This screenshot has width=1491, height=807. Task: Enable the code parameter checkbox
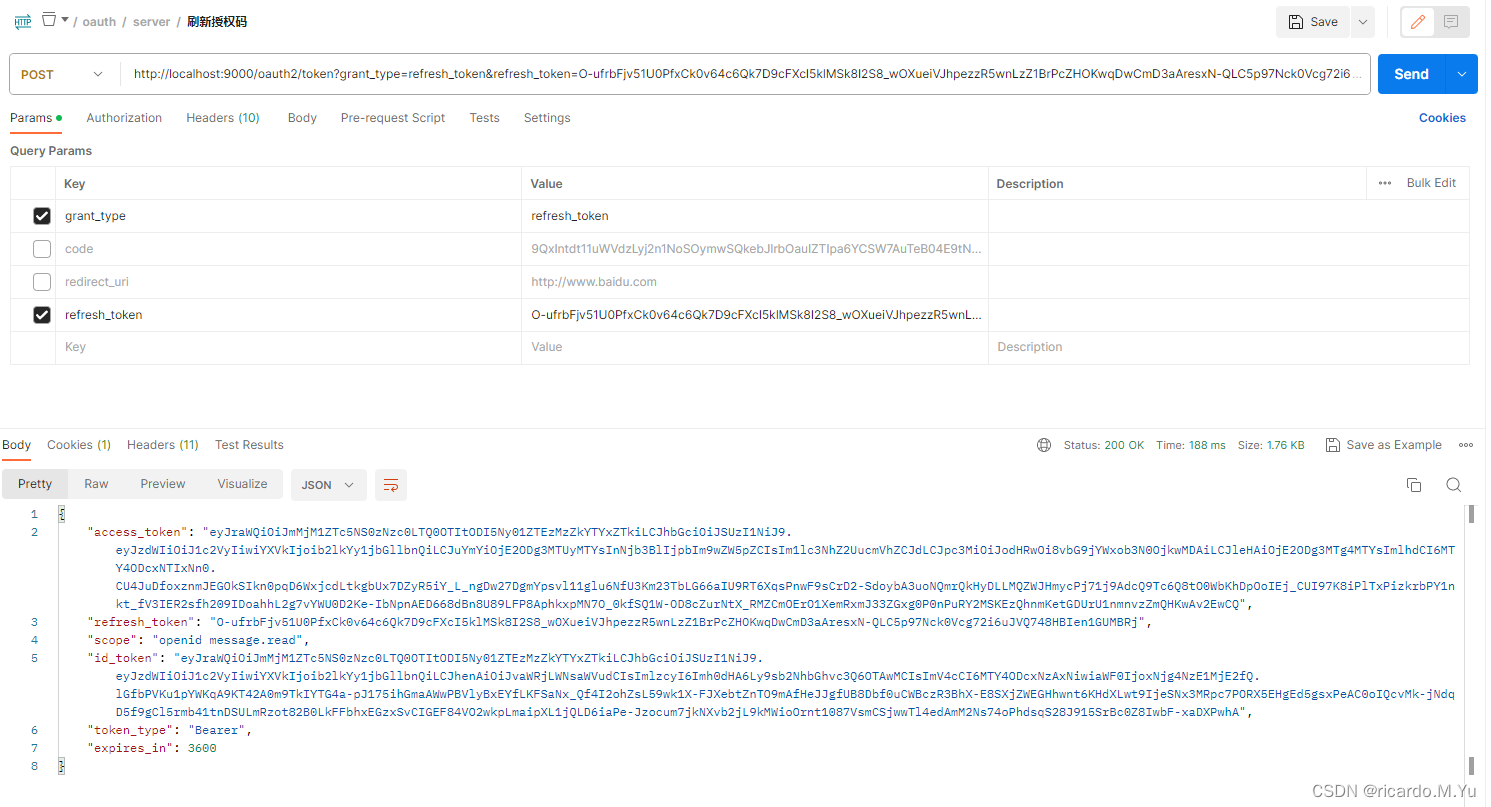tap(42, 249)
